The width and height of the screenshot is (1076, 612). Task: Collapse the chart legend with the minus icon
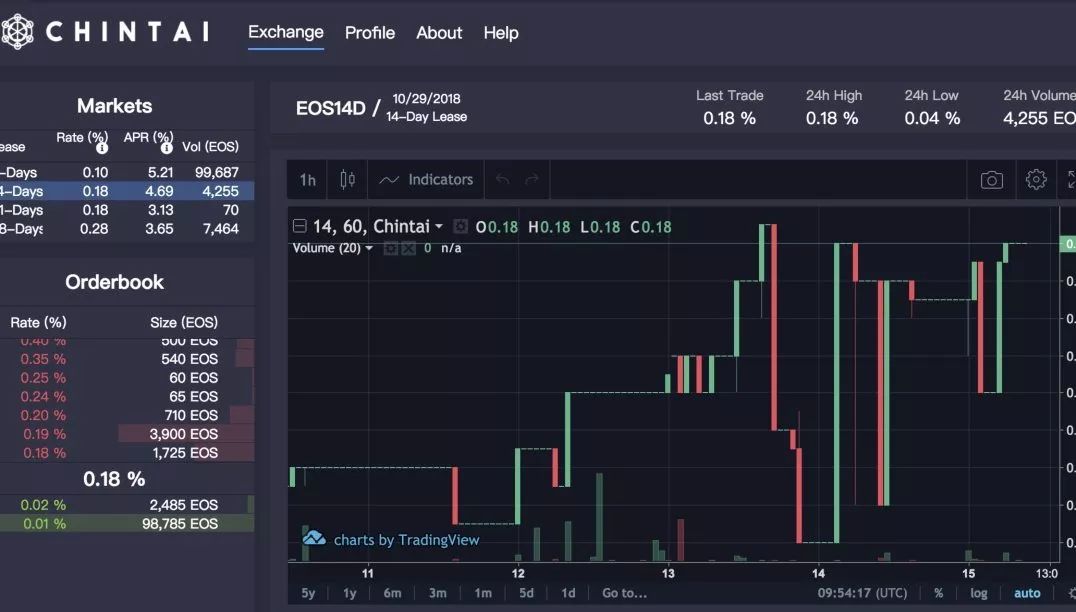click(x=299, y=226)
